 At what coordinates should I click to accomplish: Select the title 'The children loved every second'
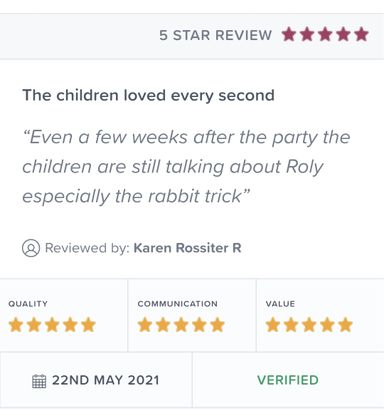coord(148,96)
